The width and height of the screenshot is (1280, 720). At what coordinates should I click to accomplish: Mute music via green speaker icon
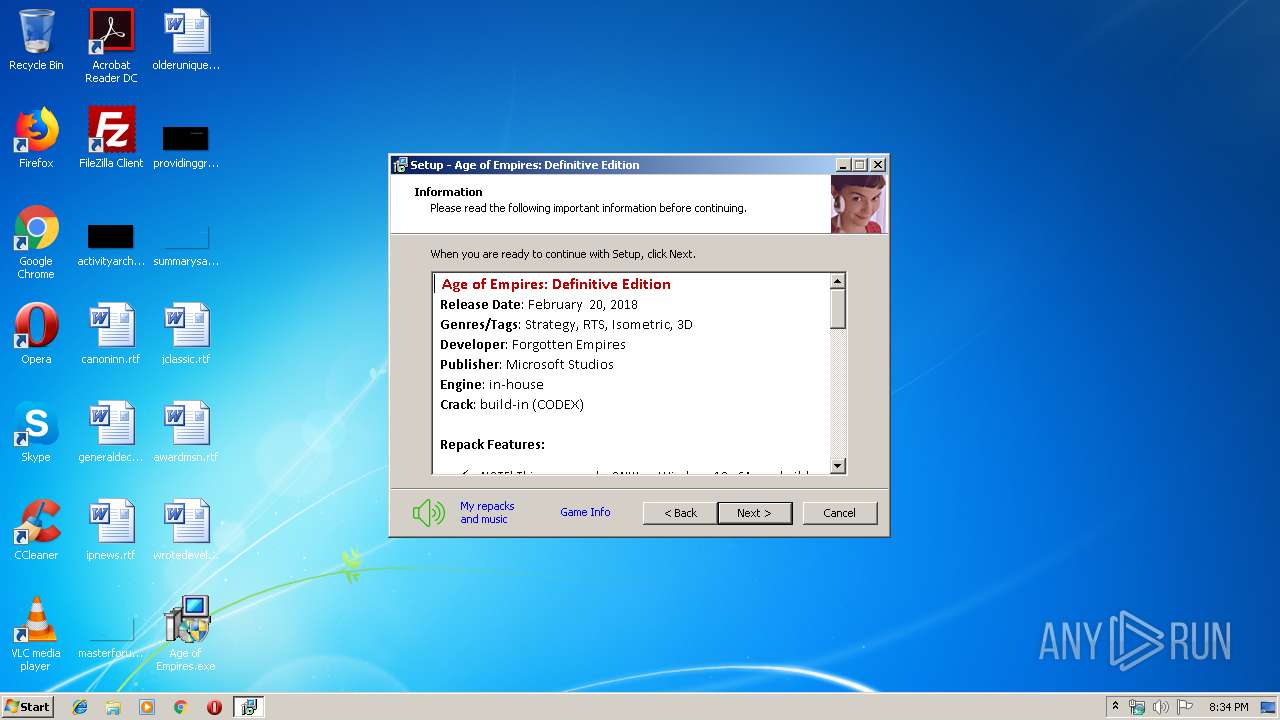pyautogui.click(x=429, y=513)
